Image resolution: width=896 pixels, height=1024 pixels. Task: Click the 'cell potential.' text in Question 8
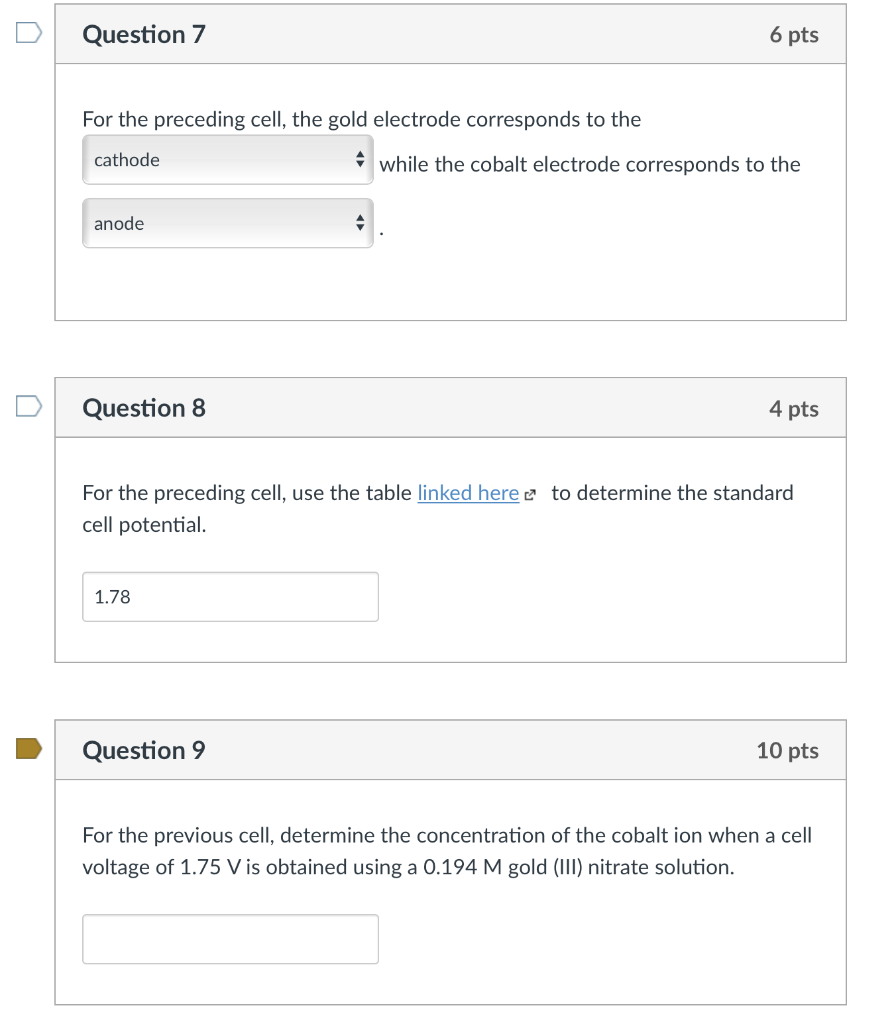click(x=144, y=524)
